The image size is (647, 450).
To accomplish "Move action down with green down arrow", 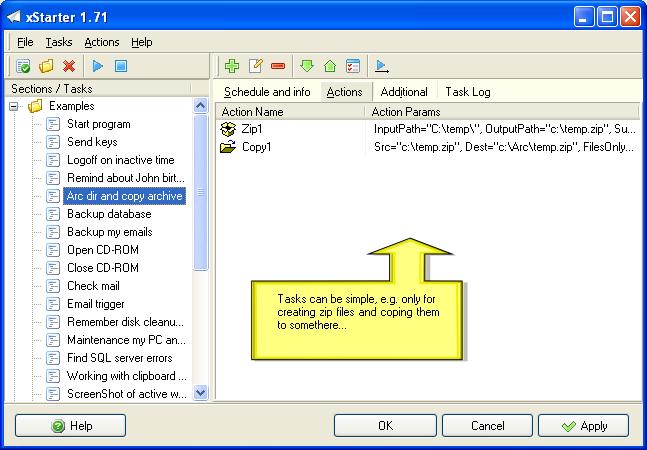I will pos(307,66).
